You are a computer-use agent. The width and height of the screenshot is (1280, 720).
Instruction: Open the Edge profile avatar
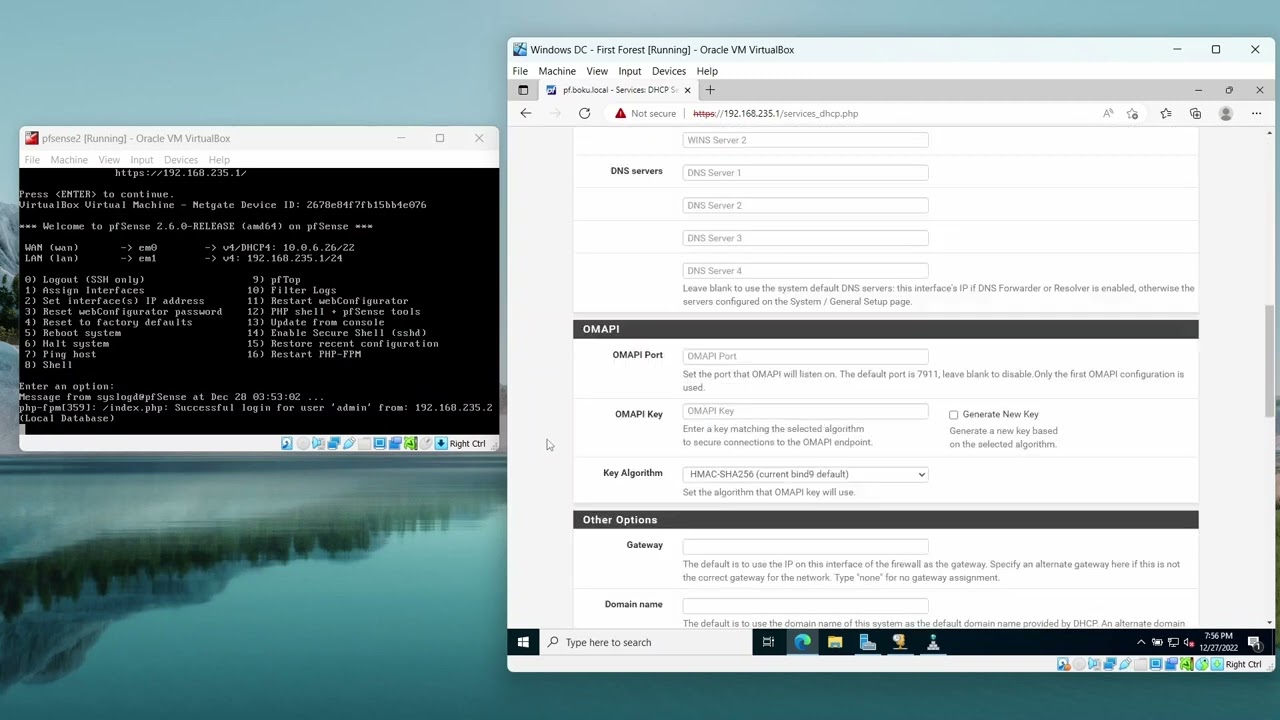click(1226, 113)
